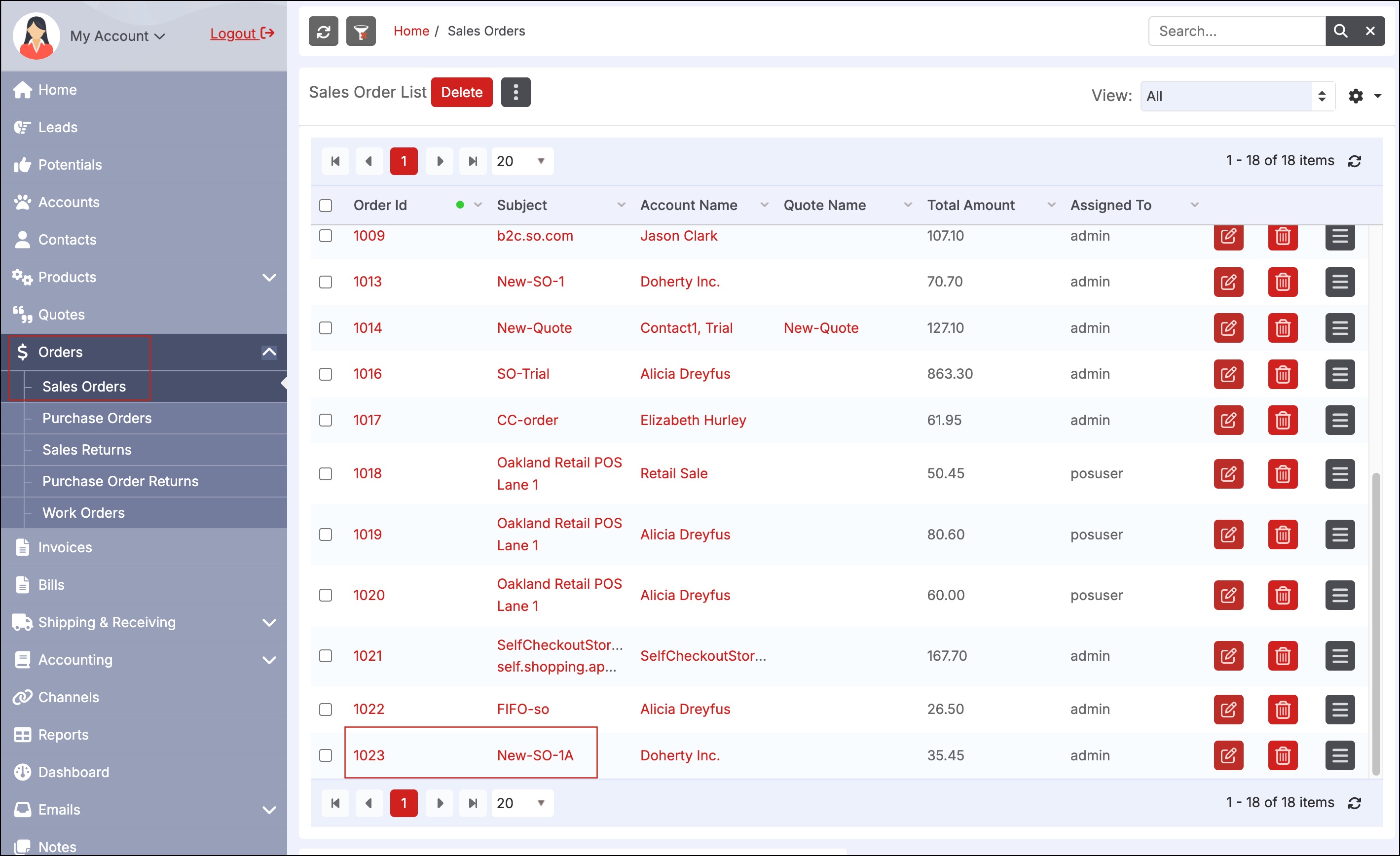Select checkbox for order 1021
Screen dimensions: 1400x856
click(x=326, y=656)
